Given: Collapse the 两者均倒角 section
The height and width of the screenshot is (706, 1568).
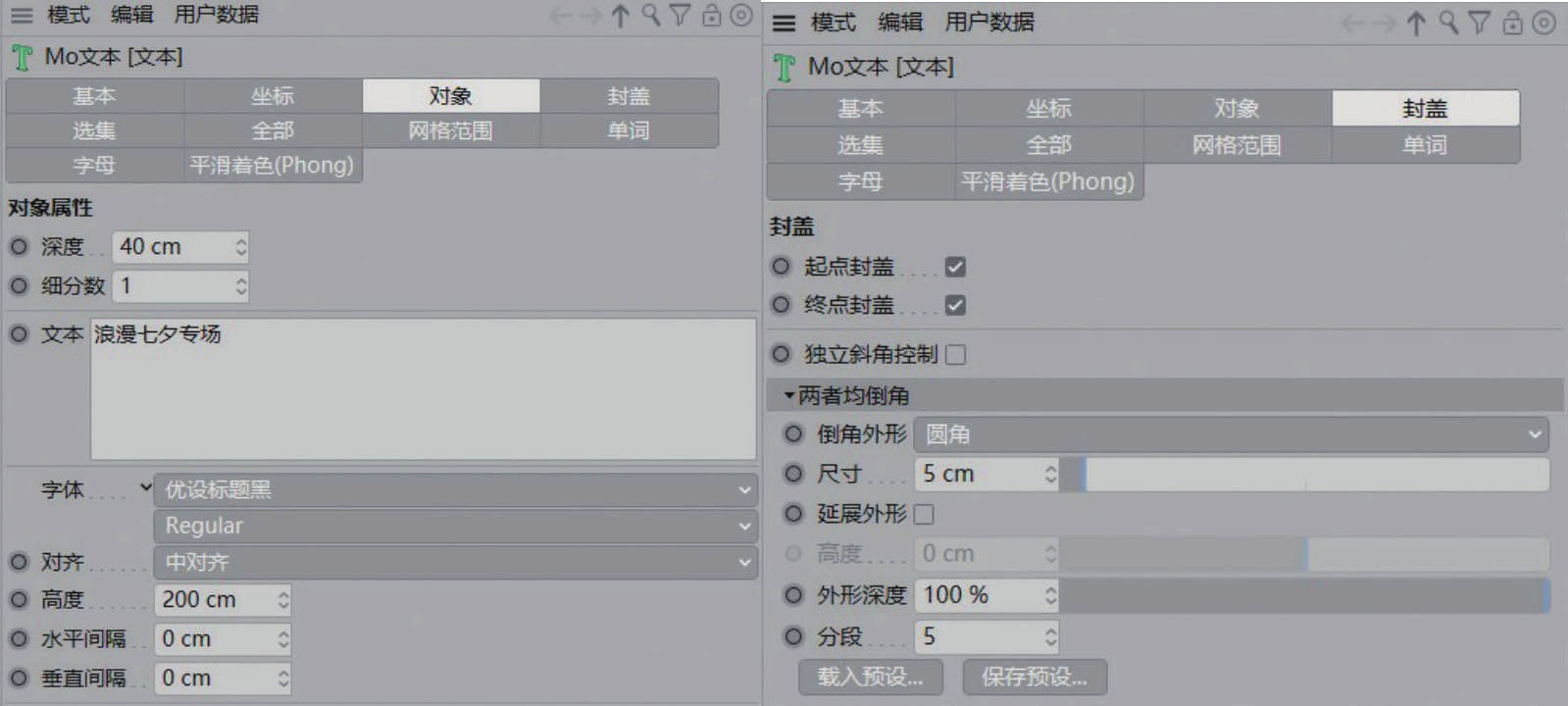Looking at the screenshot, I should tap(788, 396).
